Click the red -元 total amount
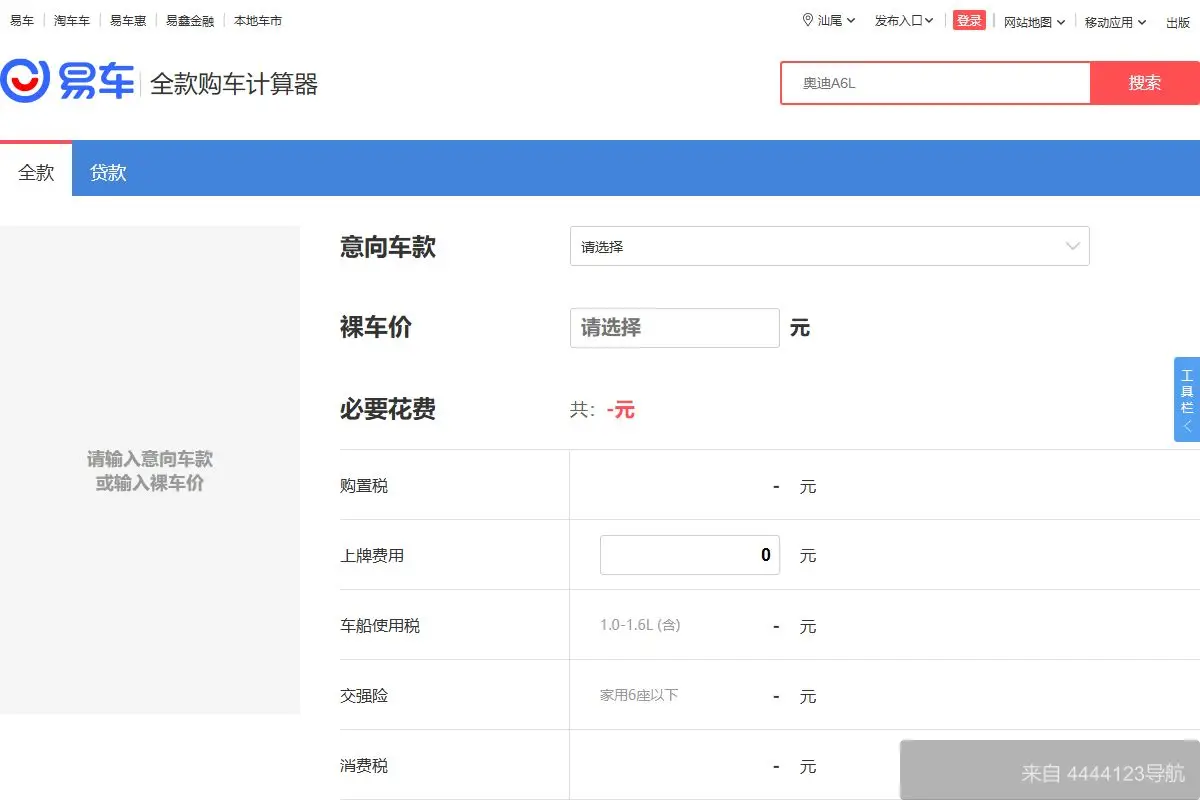 (621, 409)
